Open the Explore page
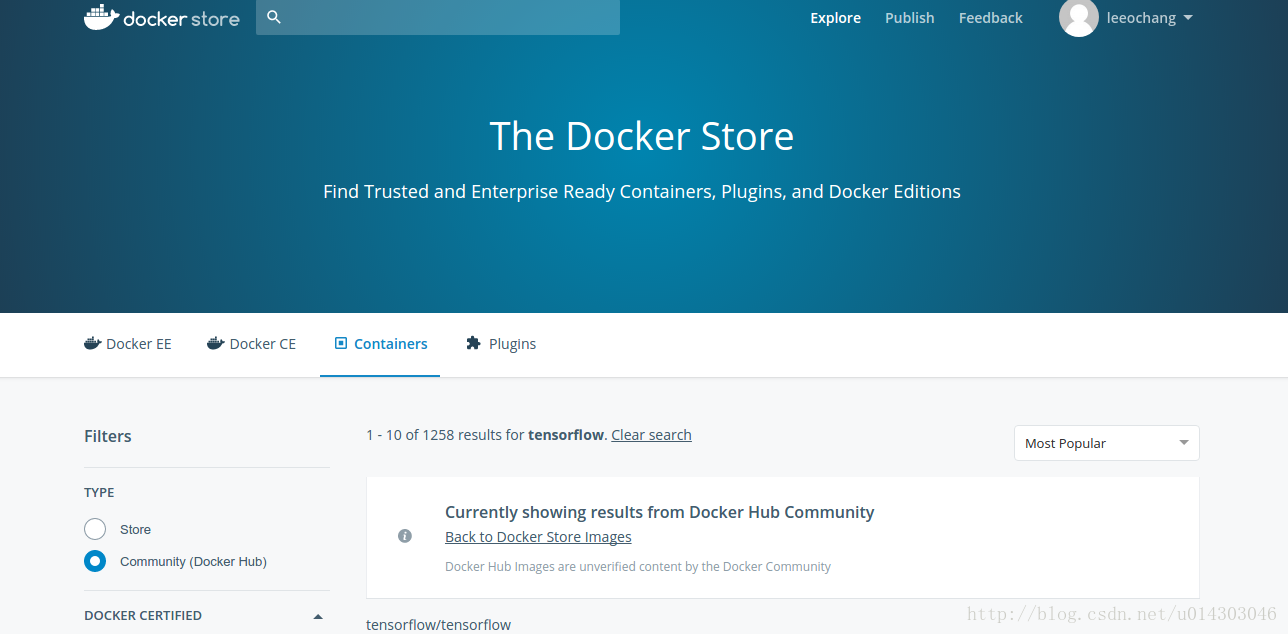The width and height of the screenshot is (1288, 634). (835, 18)
